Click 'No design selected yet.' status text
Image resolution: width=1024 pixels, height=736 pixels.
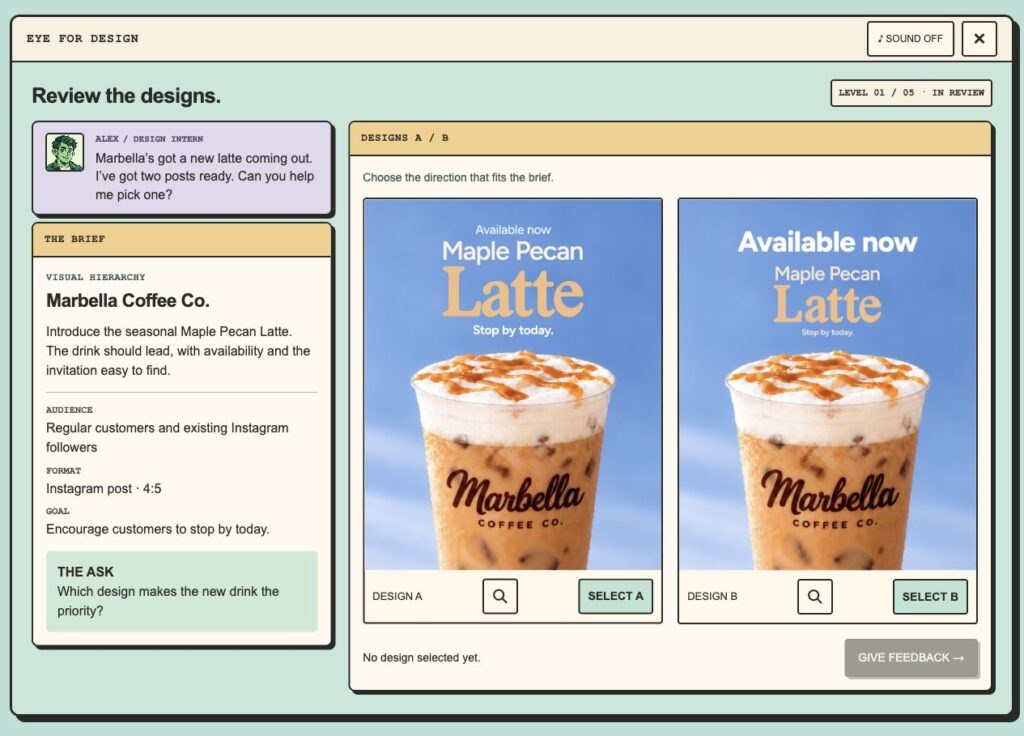coord(421,658)
